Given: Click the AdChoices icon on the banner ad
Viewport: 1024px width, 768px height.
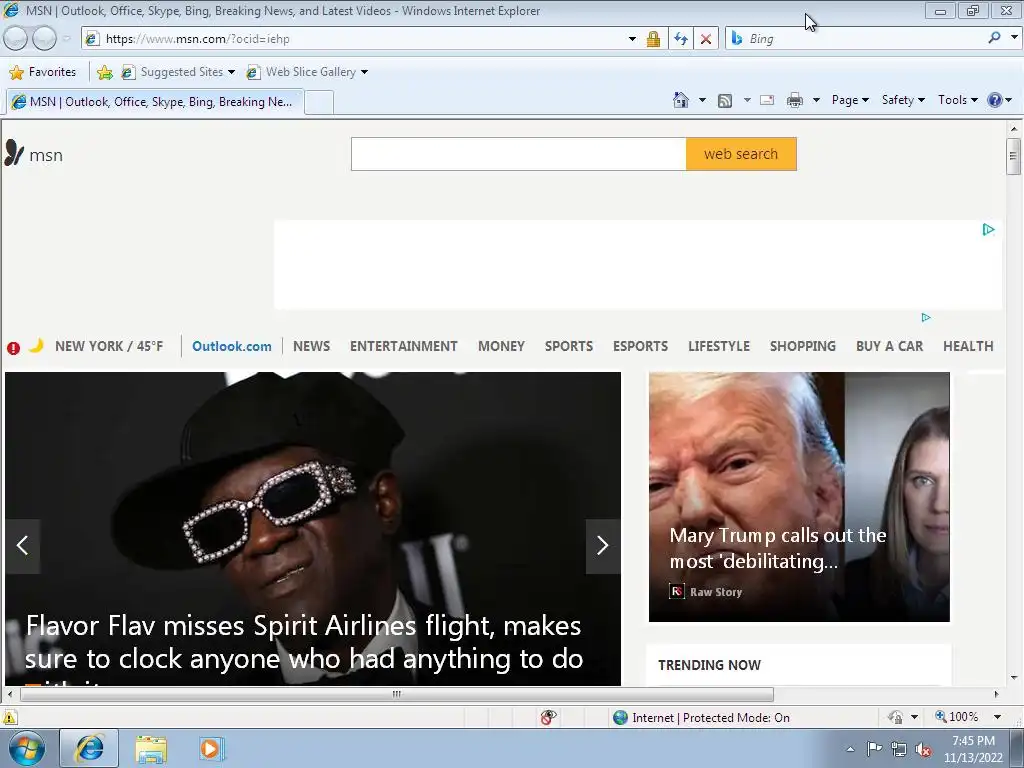Looking at the screenshot, I should [988, 229].
